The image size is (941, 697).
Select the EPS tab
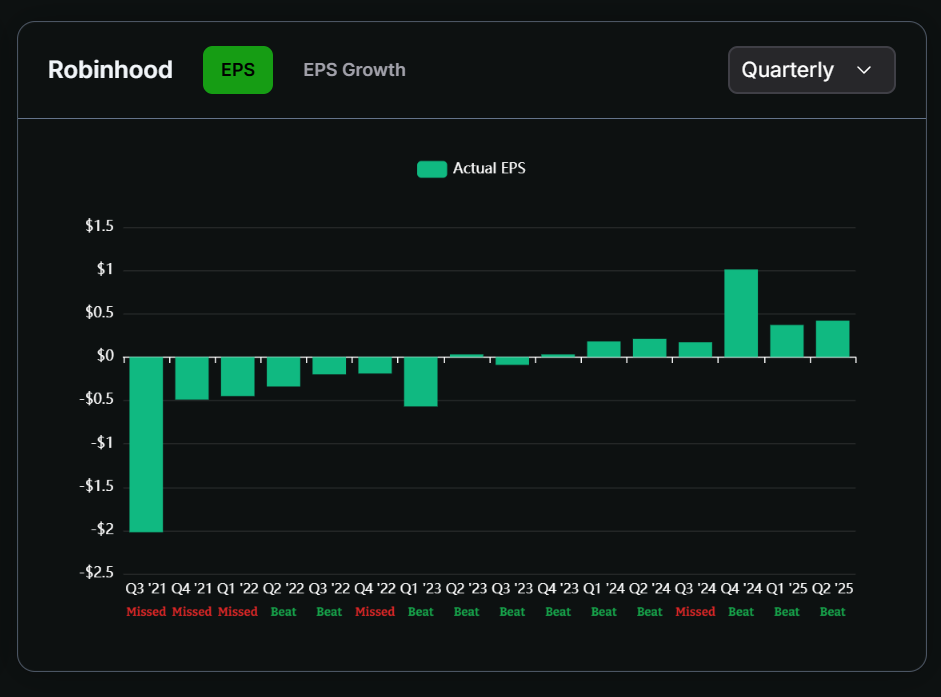pos(238,70)
